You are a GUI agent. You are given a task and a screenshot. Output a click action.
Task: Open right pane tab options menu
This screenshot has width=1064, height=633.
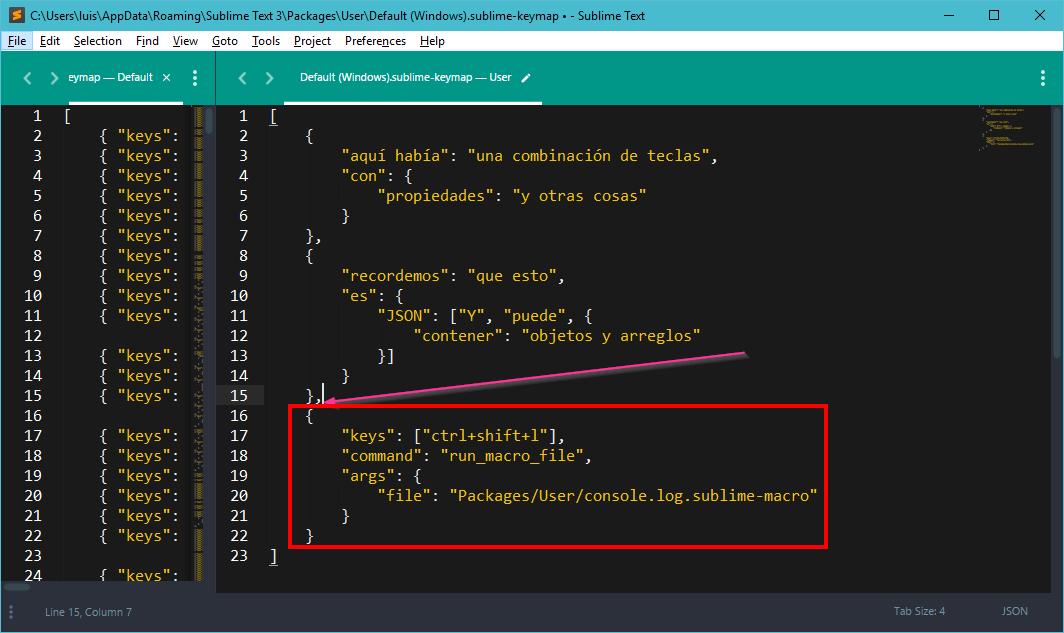click(1043, 78)
